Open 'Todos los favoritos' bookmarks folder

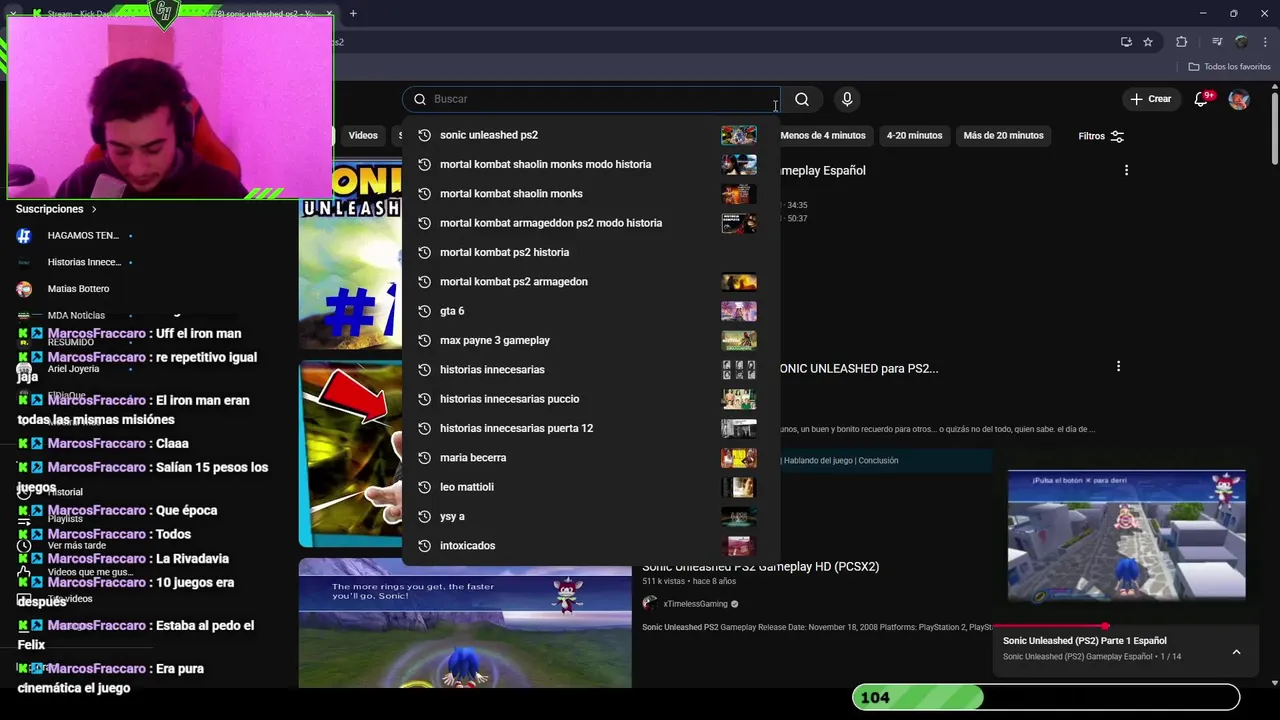(x=1229, y=67)
